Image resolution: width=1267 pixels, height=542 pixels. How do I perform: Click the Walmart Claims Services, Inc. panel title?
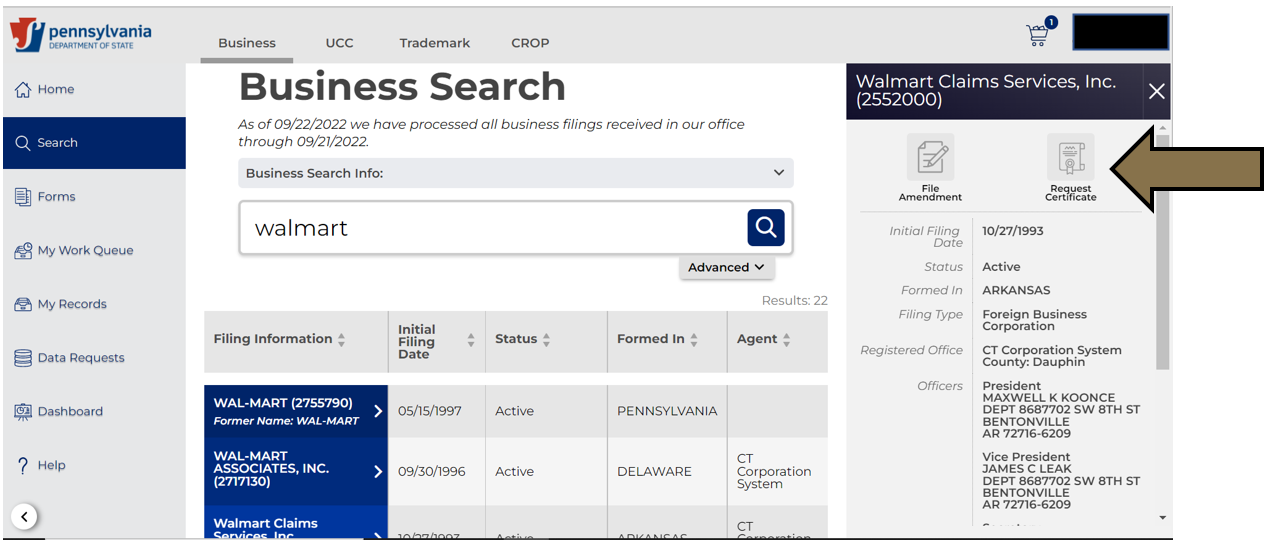click(986, 90)
